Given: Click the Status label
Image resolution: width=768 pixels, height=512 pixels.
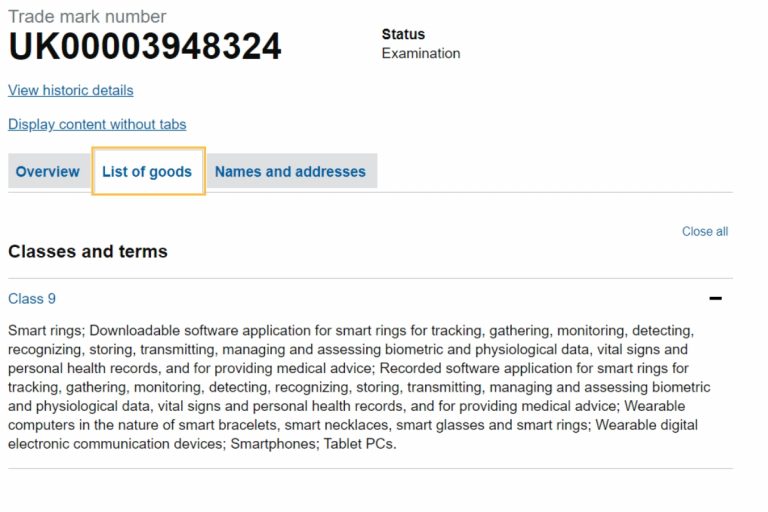Looking at the screenshot, I should coord(403,34).
